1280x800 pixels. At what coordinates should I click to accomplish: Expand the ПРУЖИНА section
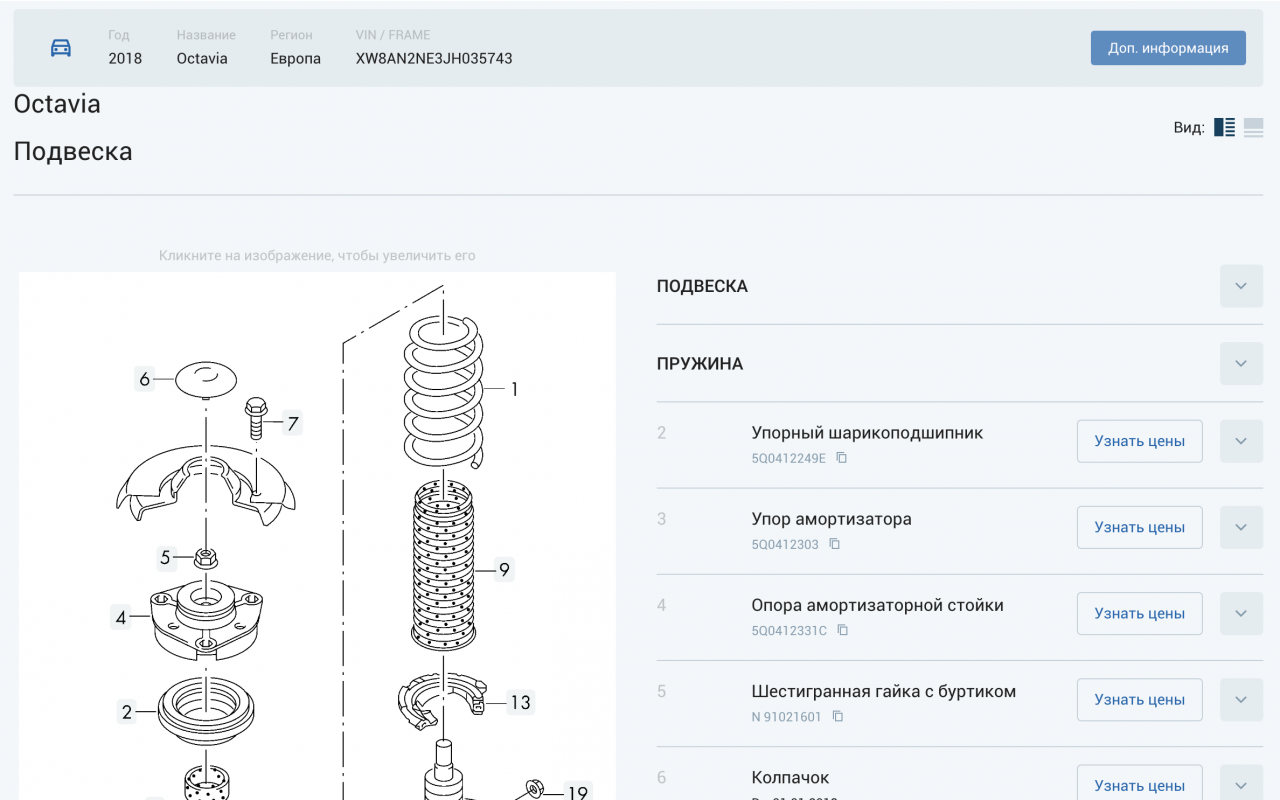(x=1241, y=364)
